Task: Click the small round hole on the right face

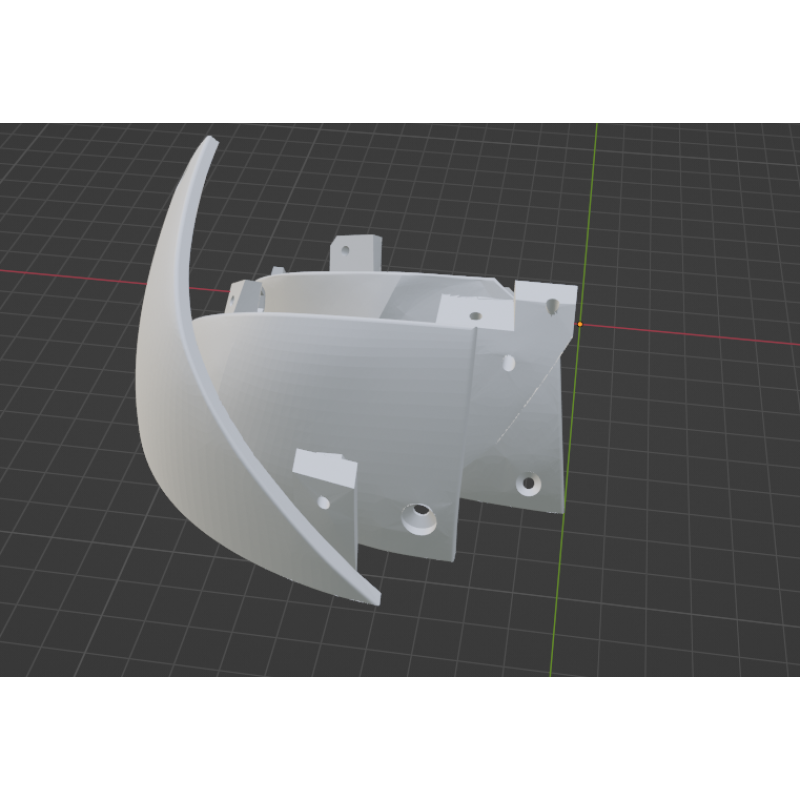Action: coord(507,362)
